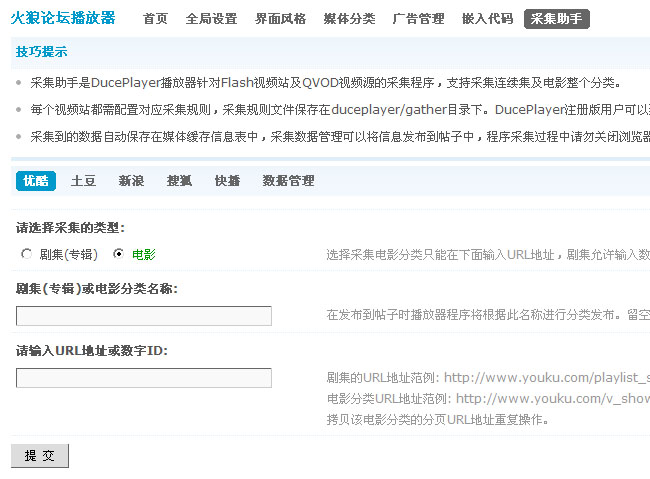
Task: Click the 剧集(专辑)或电影分类名称 label
Action: [x=97, y=289]
